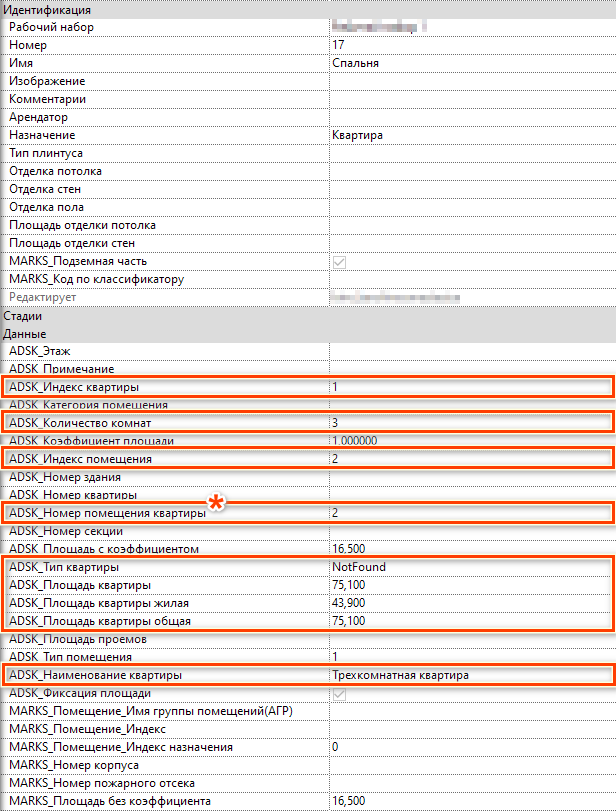Select the ADSK_Коэффициент площади value 1,000000
This screenshot has height=811, width=616.
[470, 441]
